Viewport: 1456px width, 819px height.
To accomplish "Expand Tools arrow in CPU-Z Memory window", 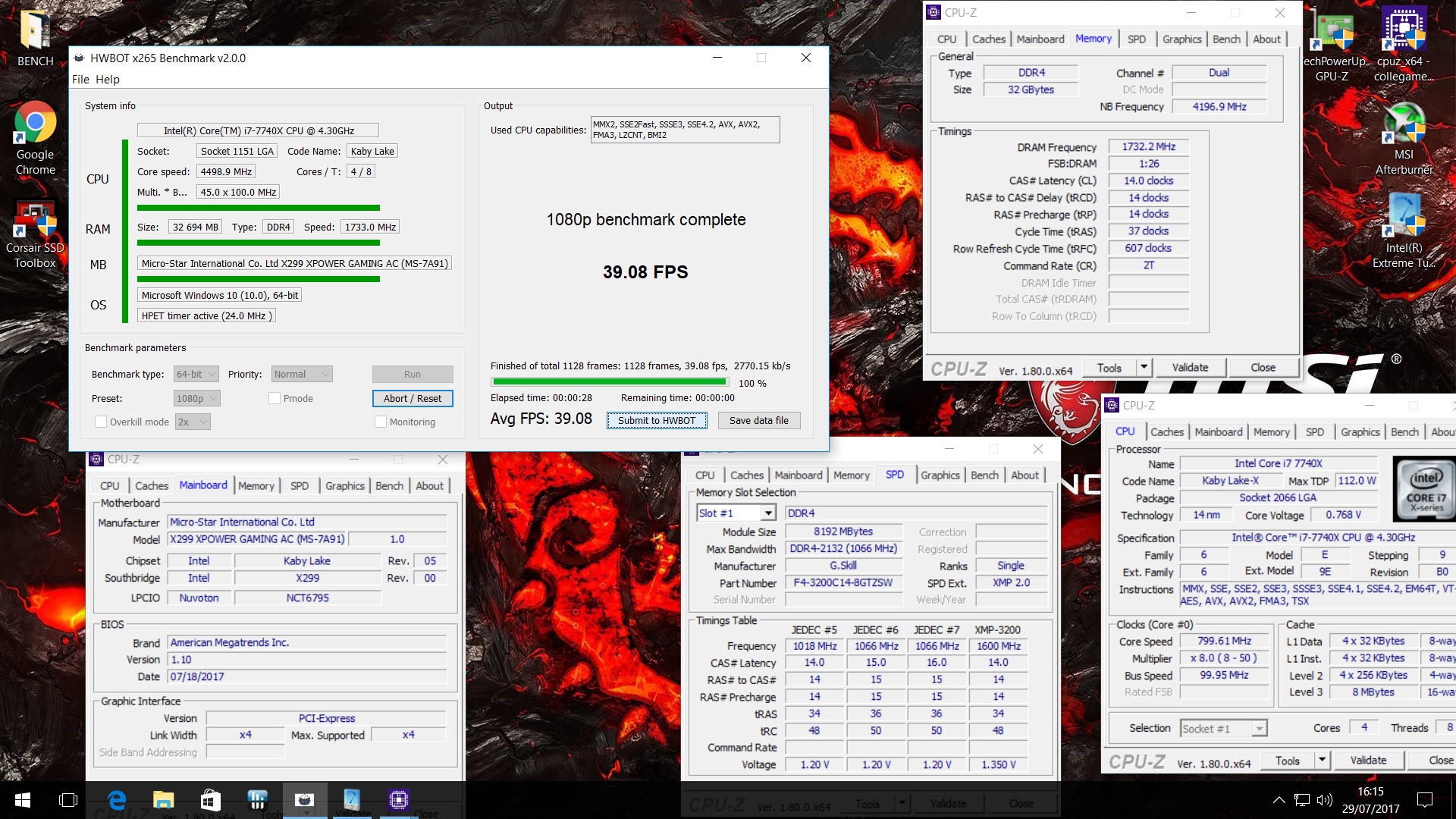I will (x=1144, y=368).
